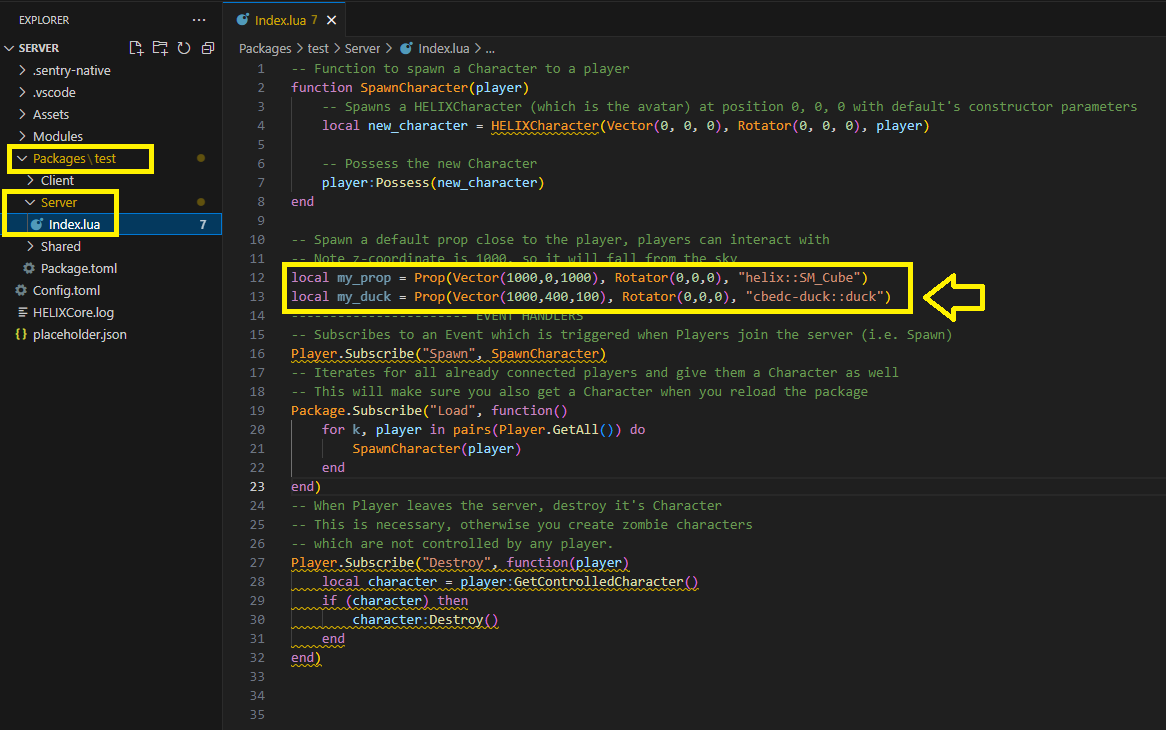The image size is (1166, 730).
Task: Expand the Client folder
Action: 57,180
